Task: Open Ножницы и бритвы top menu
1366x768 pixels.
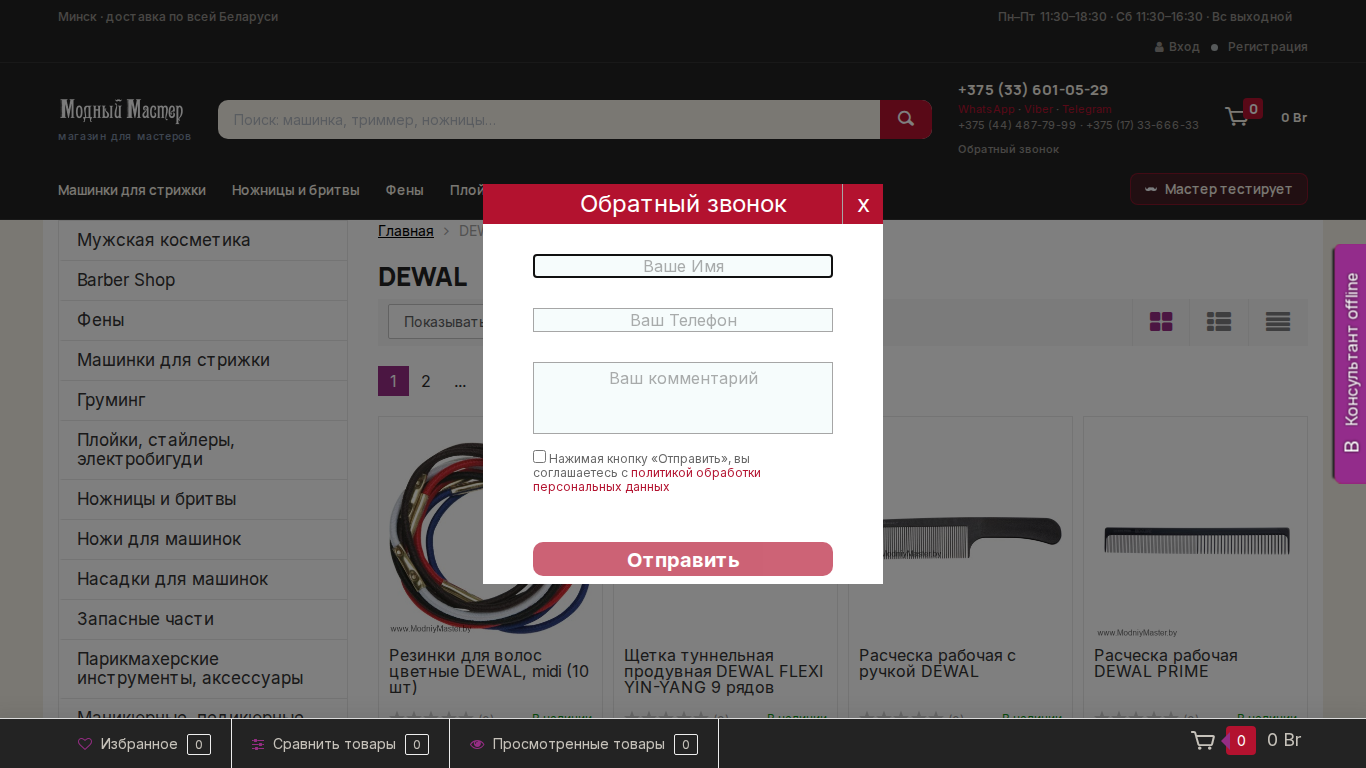Action: [296, 190]
